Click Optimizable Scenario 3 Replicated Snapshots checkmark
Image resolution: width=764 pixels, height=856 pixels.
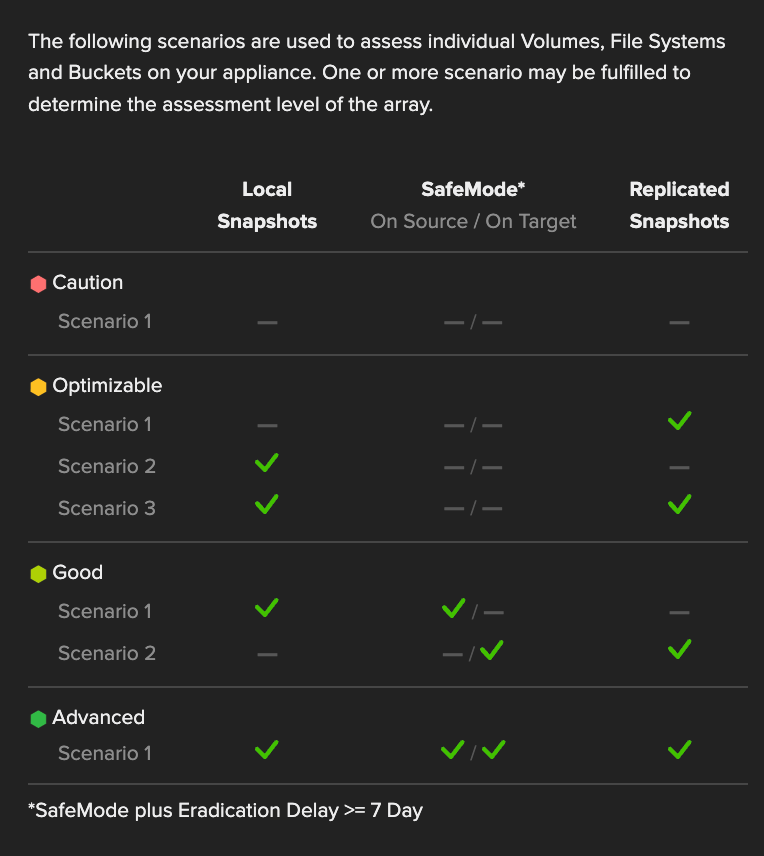point(680,504)
